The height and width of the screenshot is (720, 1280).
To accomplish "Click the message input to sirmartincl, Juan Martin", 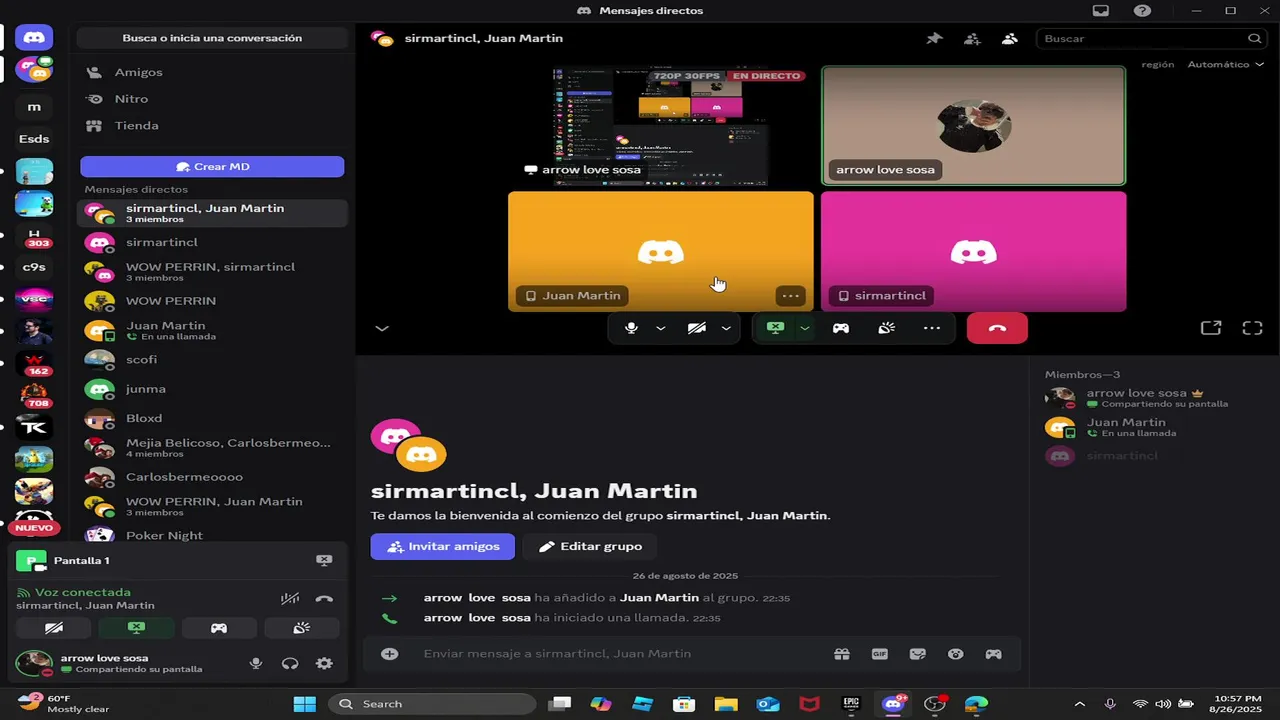I will 620,654.
